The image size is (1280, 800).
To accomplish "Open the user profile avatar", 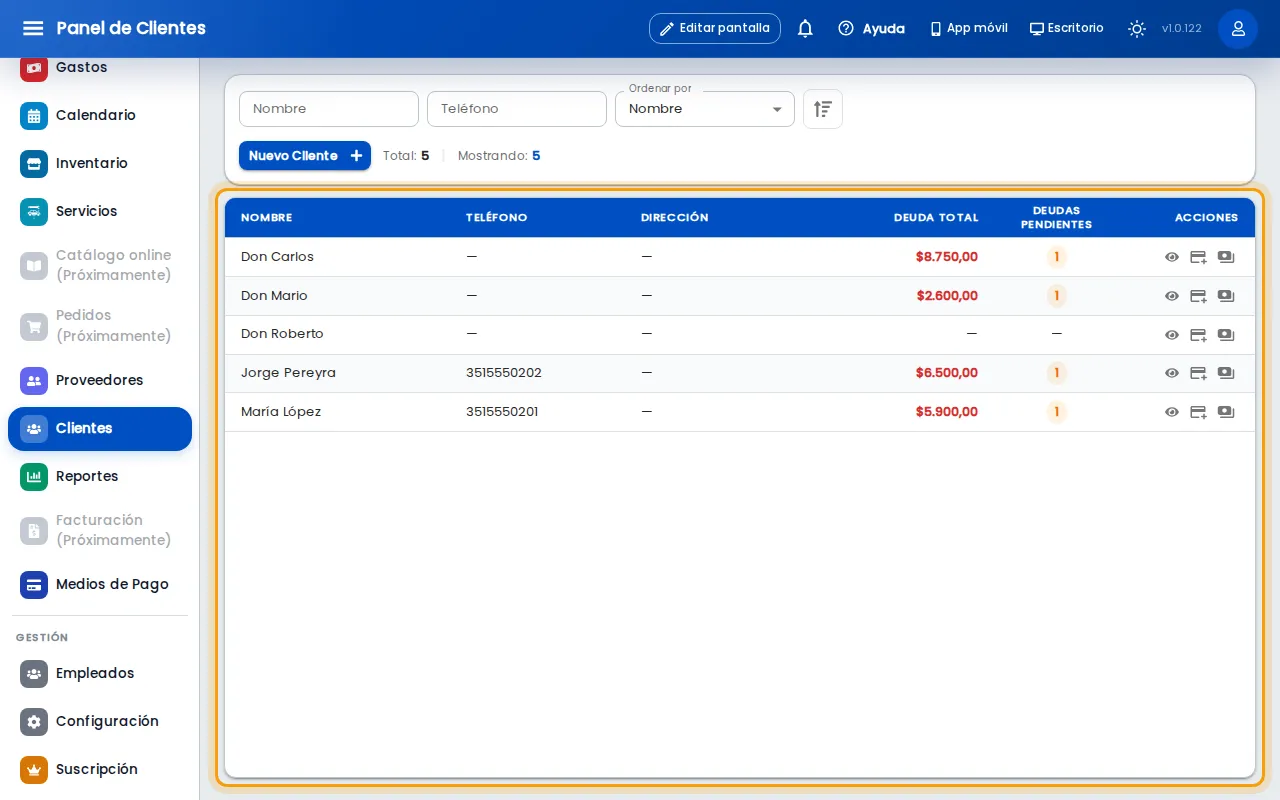I will pyautogui.click(x=1238, y=28).
